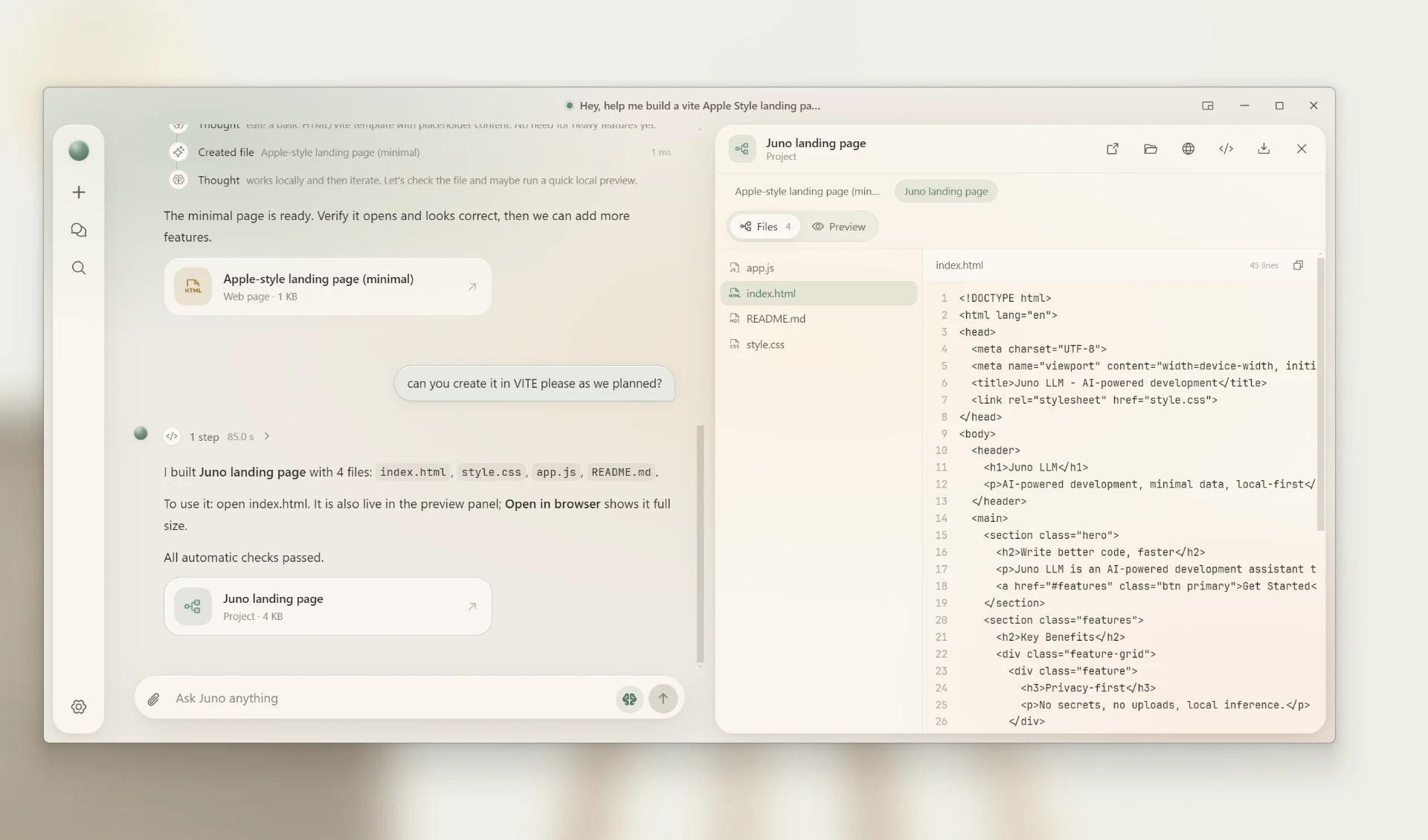
Task: Click code line 6 with the title tag
Action: [1119, 383]
